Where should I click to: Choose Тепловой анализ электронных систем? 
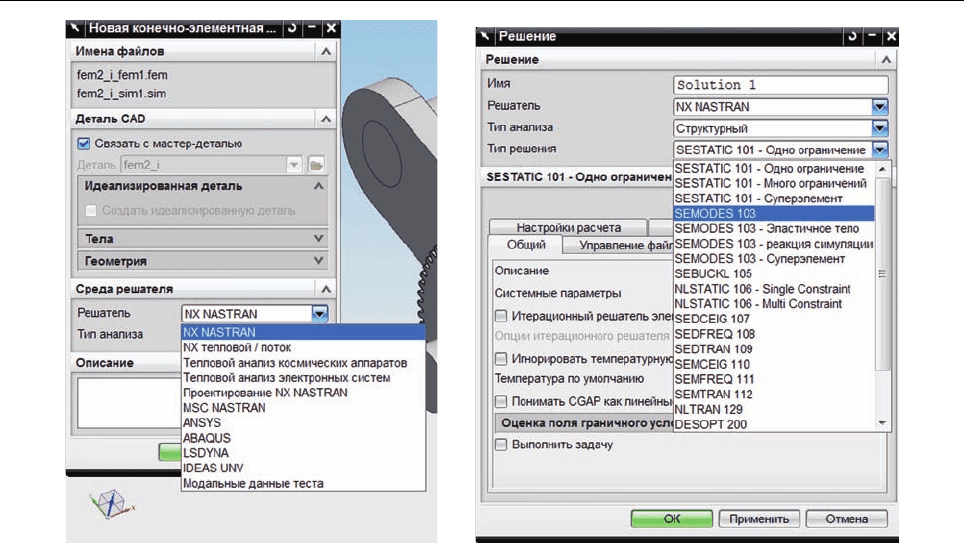pos(303,378)
